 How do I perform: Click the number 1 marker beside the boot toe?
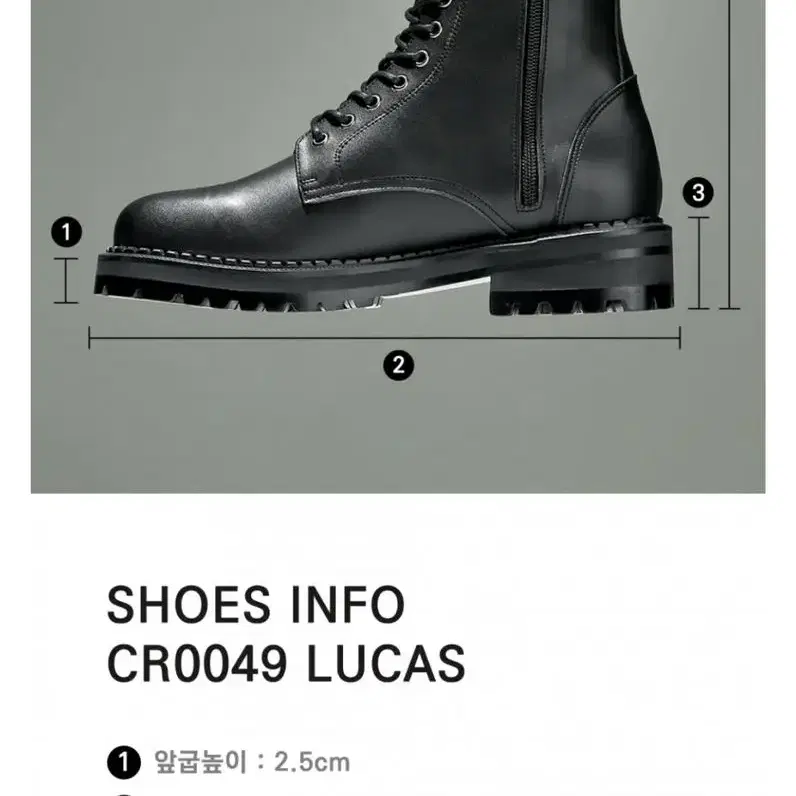point(66,233)
